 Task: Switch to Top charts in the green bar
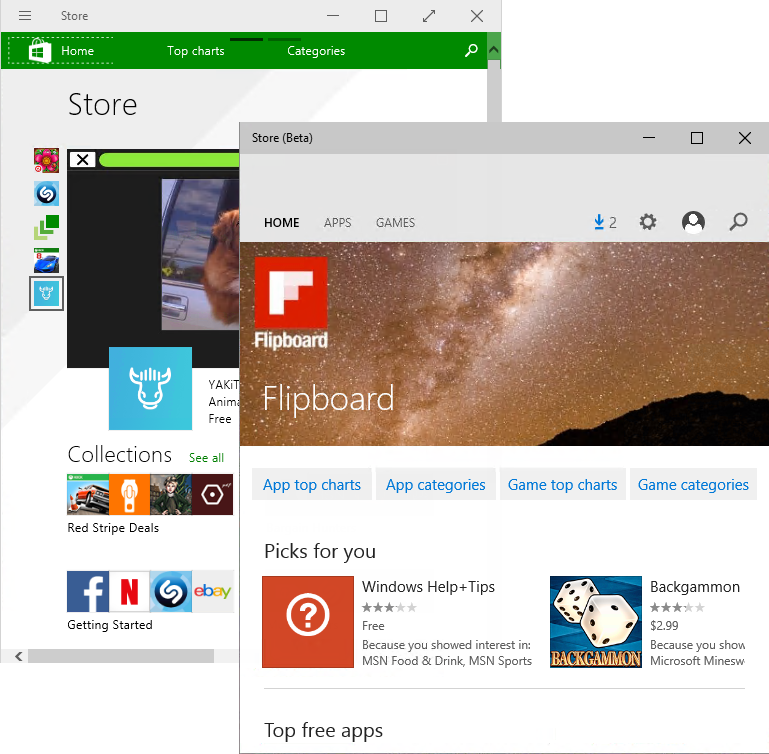pos(196,51)
